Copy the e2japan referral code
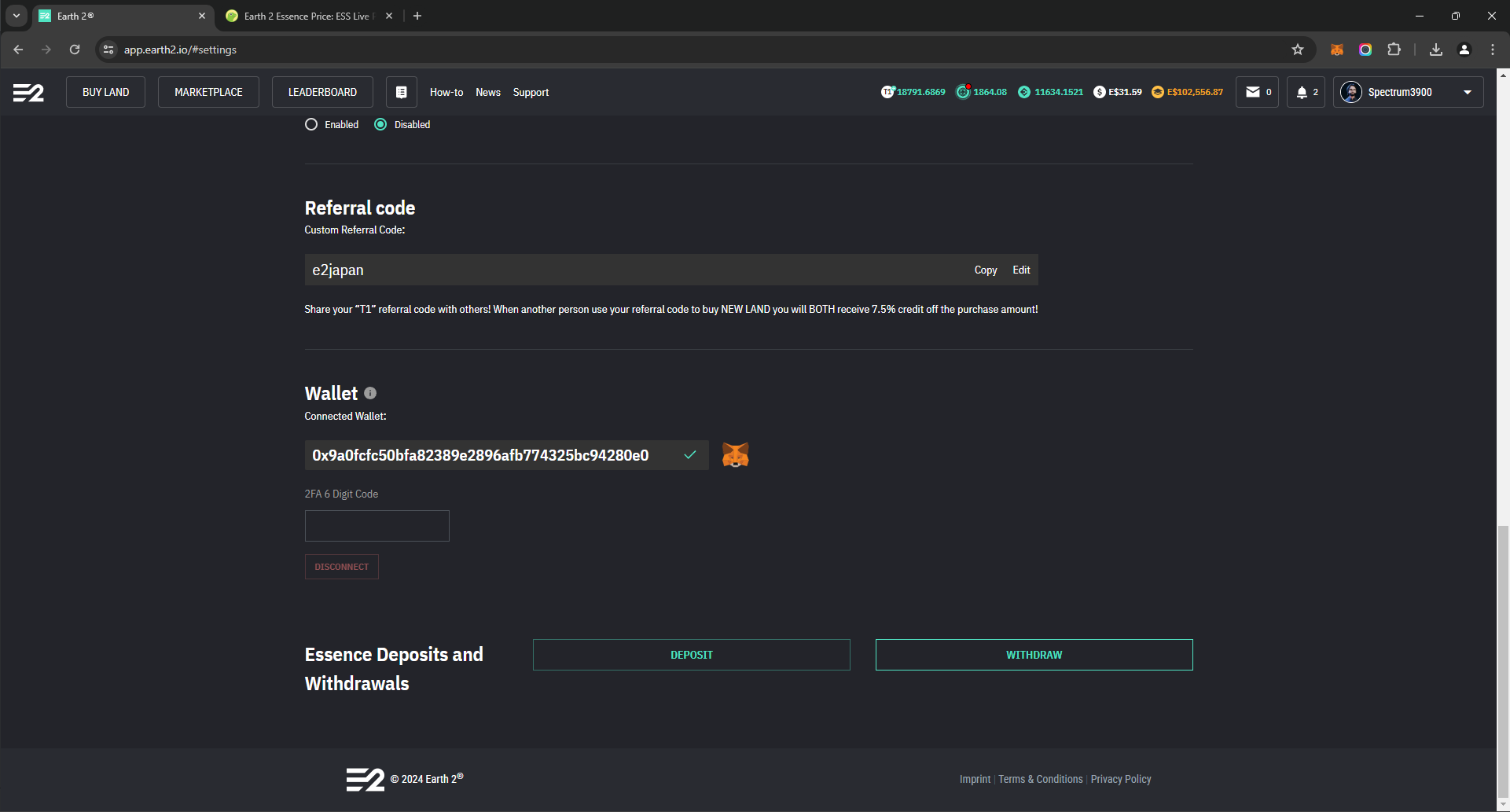The width and height of the screenshot is (1510, 812). coord(985,270)
